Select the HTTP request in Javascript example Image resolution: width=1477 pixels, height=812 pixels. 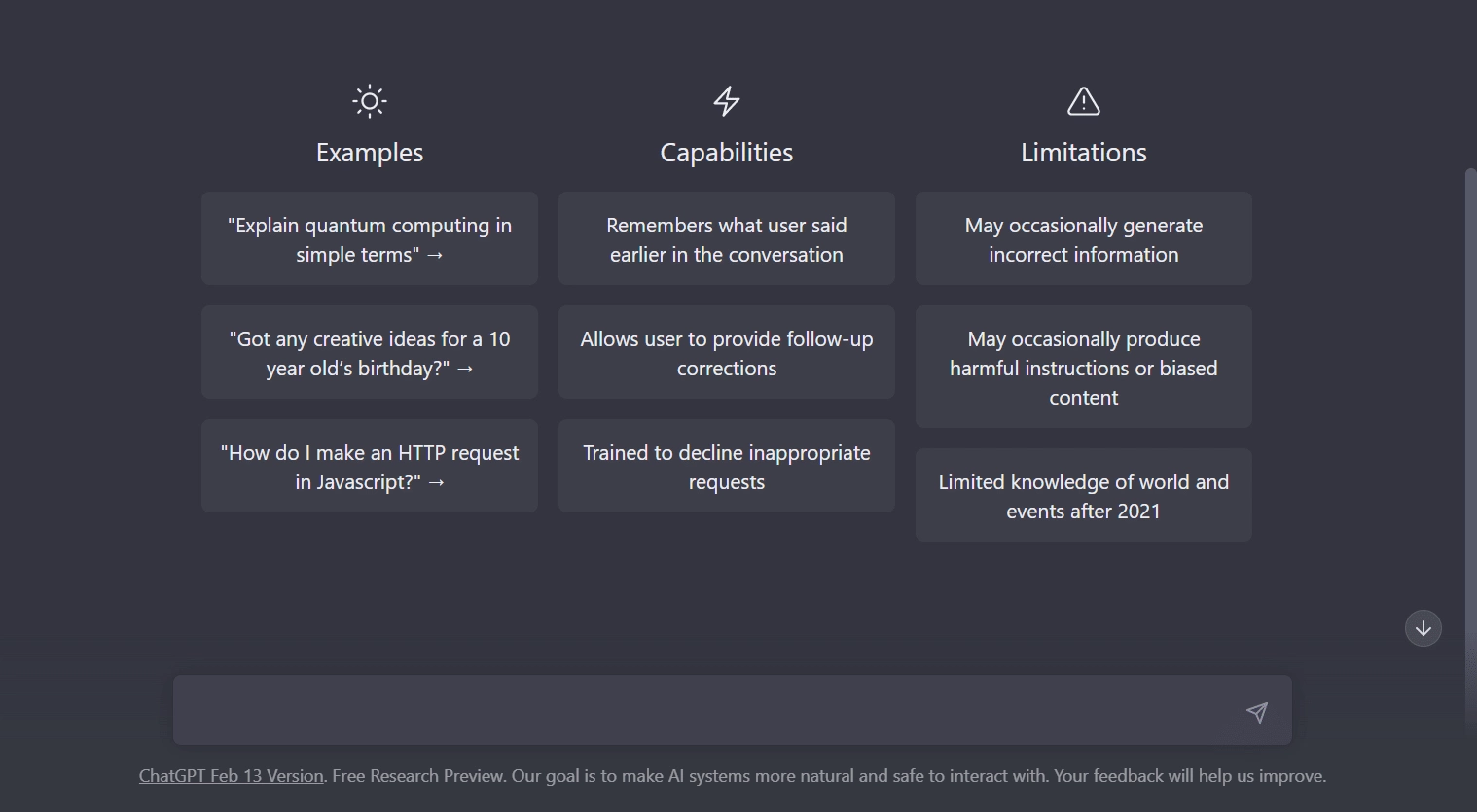(x=370, y=466)
